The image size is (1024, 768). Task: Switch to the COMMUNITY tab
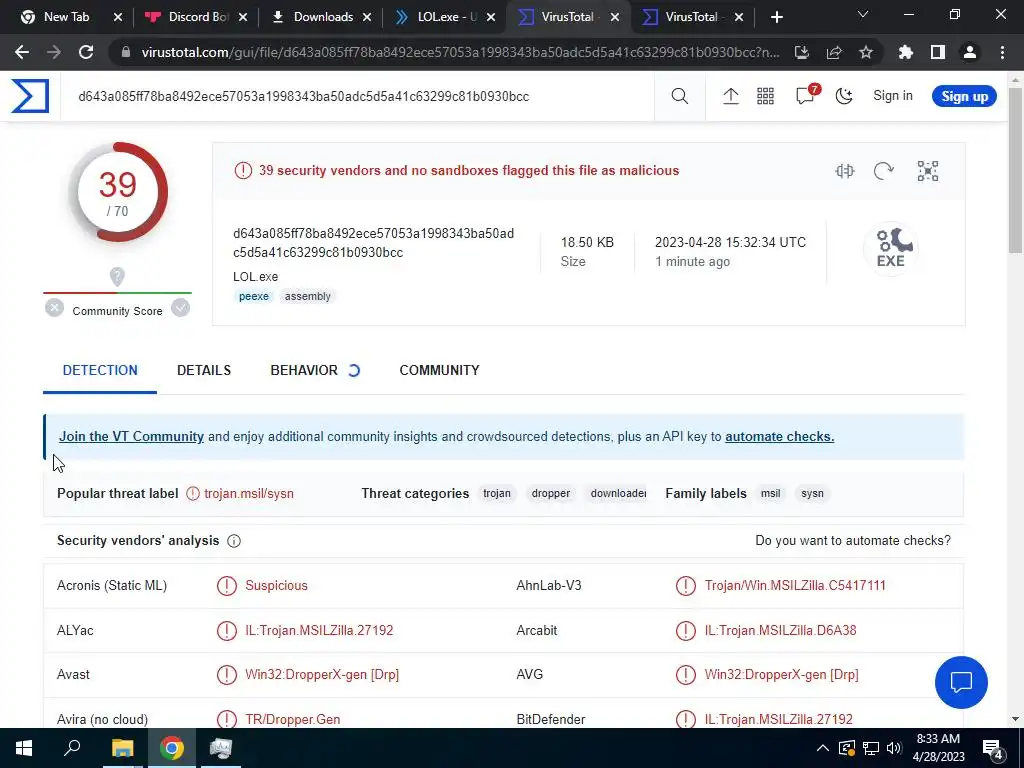click(440, 370)
